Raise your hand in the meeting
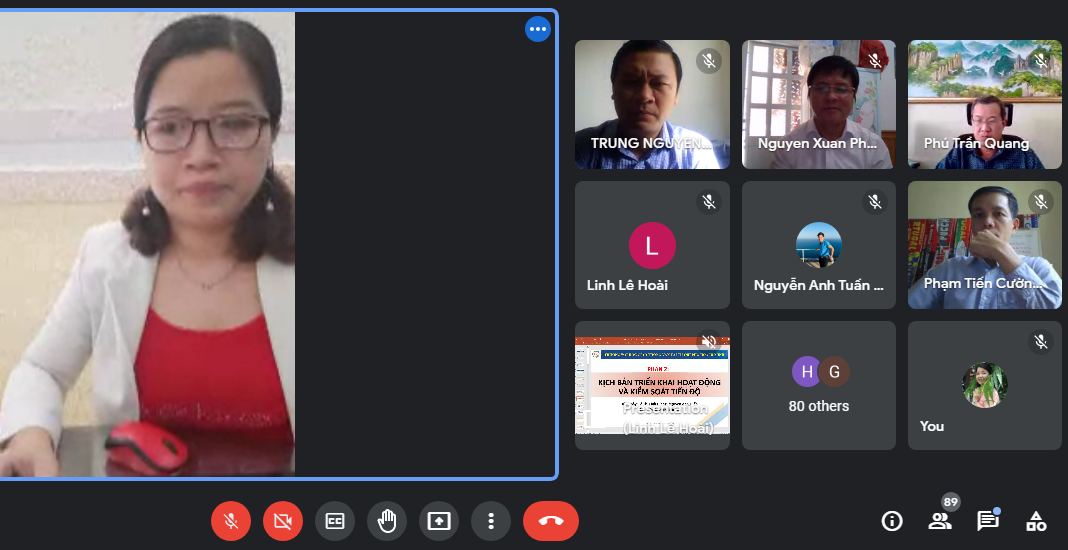1068x550 pixels. pos(387,521)
